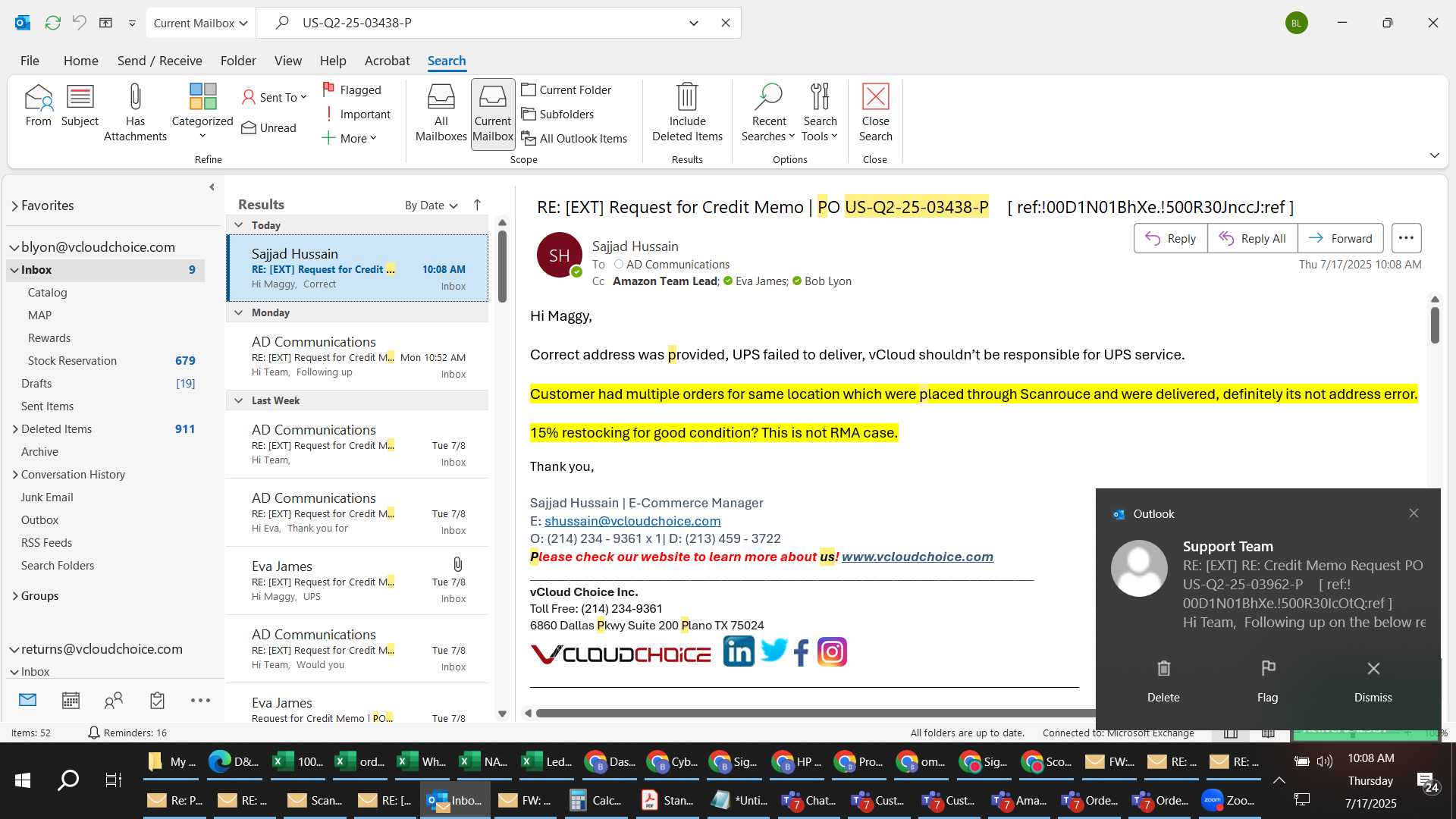Filter for Important messages

(x=356, y=114)
